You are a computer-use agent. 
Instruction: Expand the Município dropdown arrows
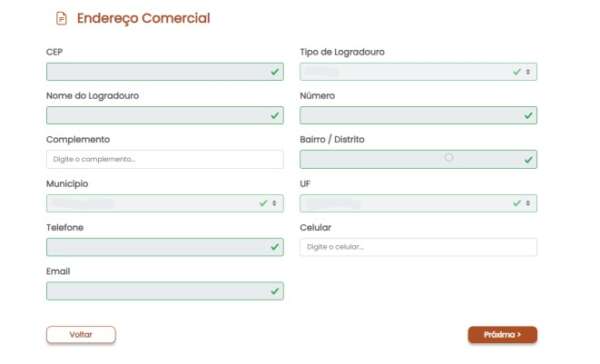click(274, 203)
